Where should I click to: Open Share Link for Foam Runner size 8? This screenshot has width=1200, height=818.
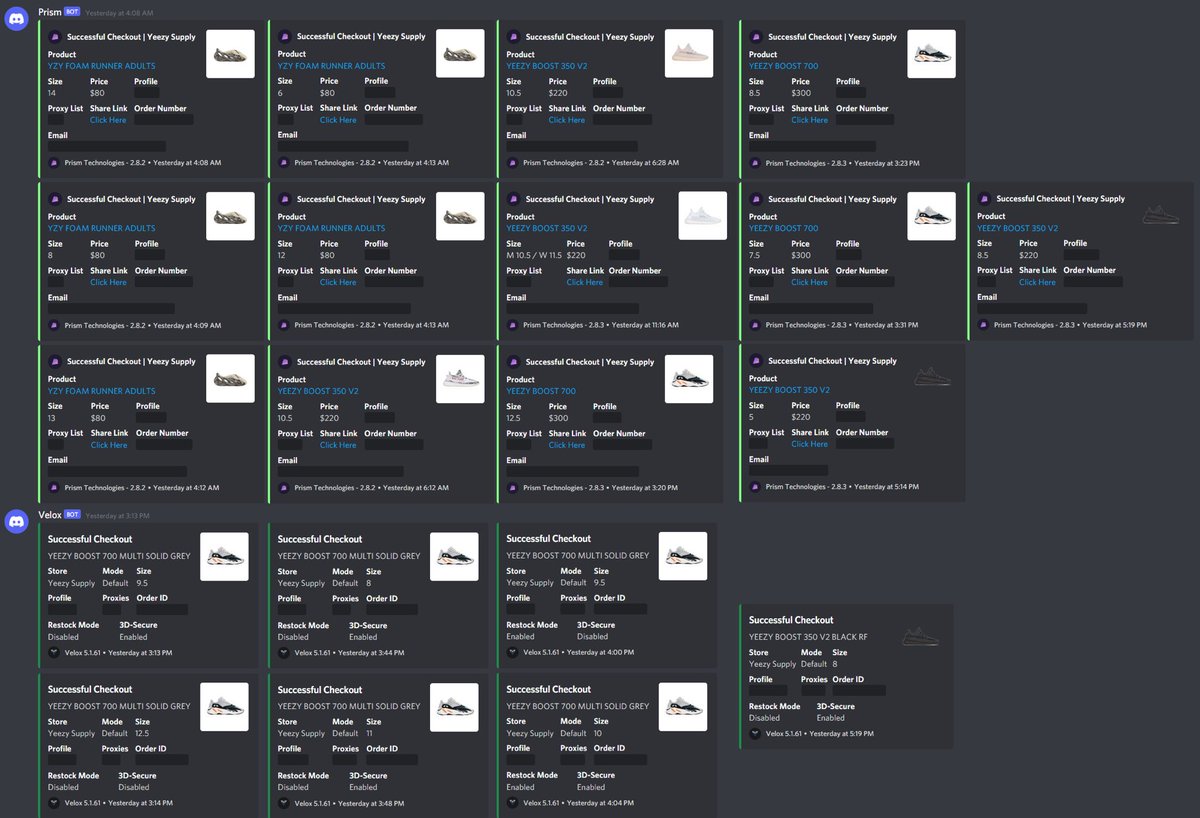point(109,282)
